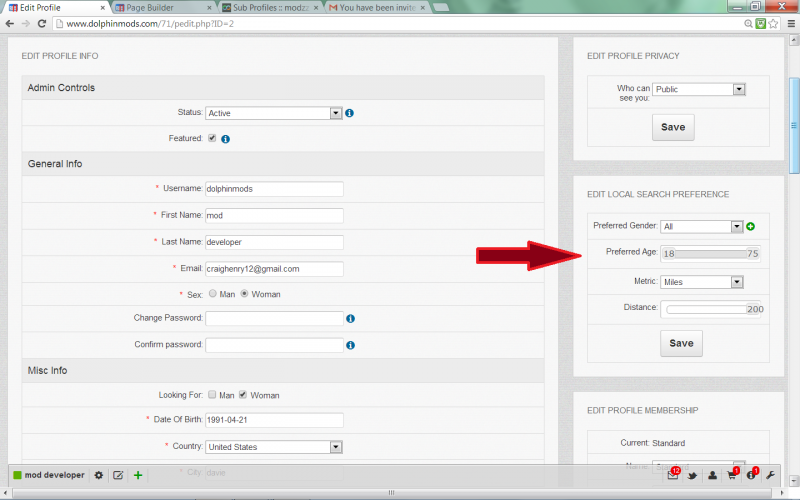The height and width of the screenshot is (500, 800).
Task: Open the Status dropdown showing Active
Action: 273,113
